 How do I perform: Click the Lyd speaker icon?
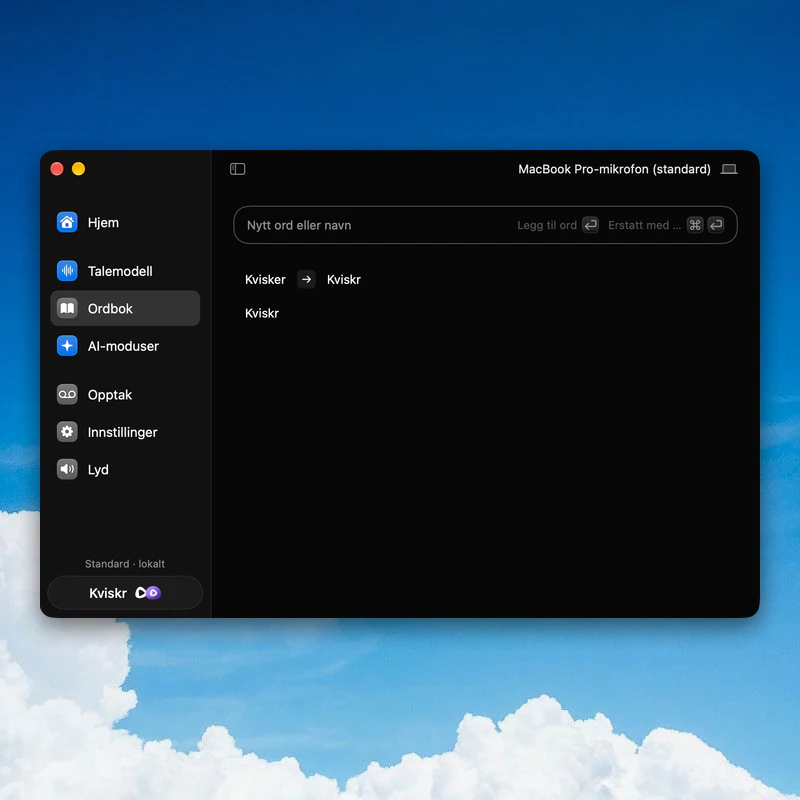point(67,469)
